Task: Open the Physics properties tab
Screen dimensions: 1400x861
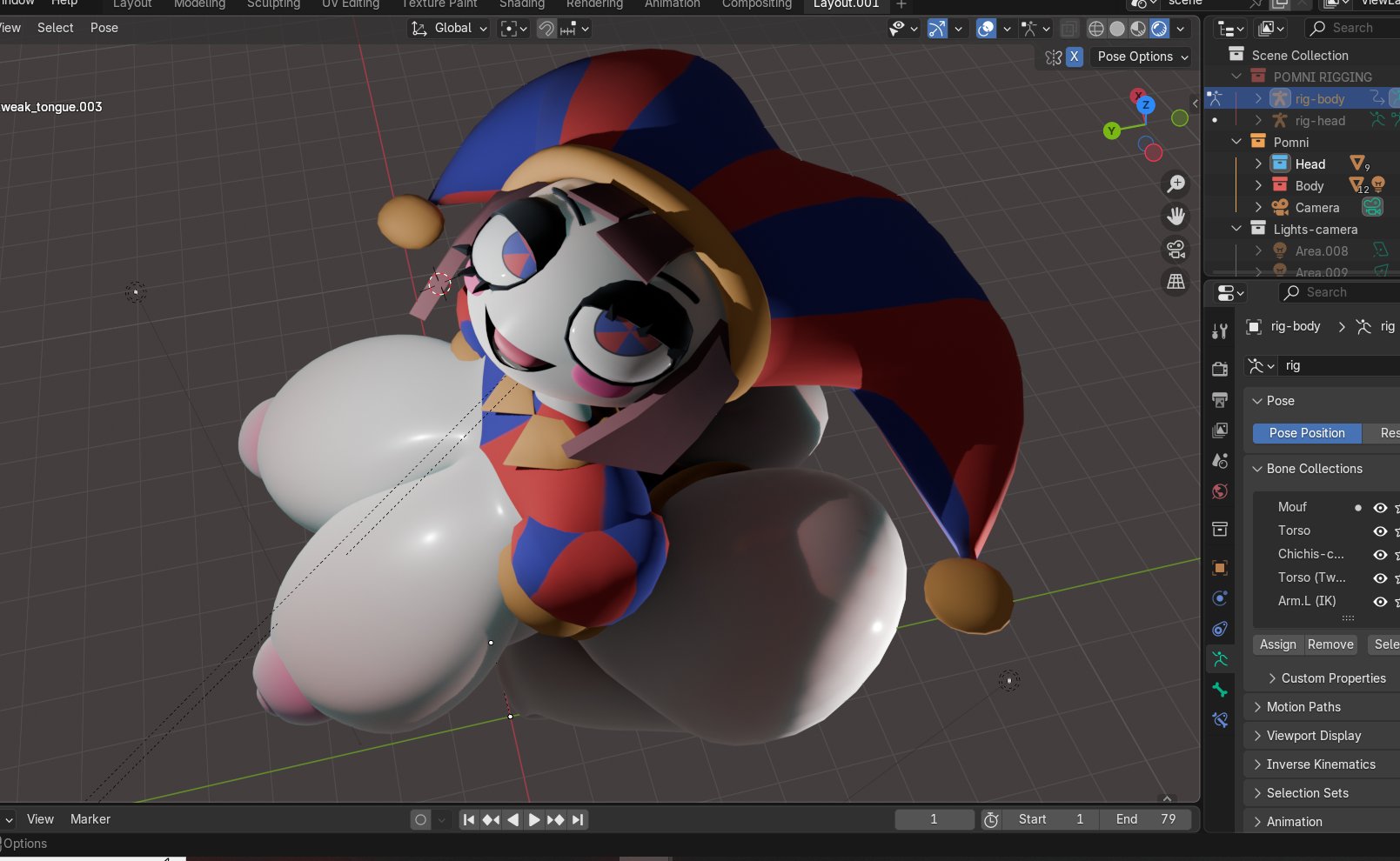Action: tap(1220, 598)
